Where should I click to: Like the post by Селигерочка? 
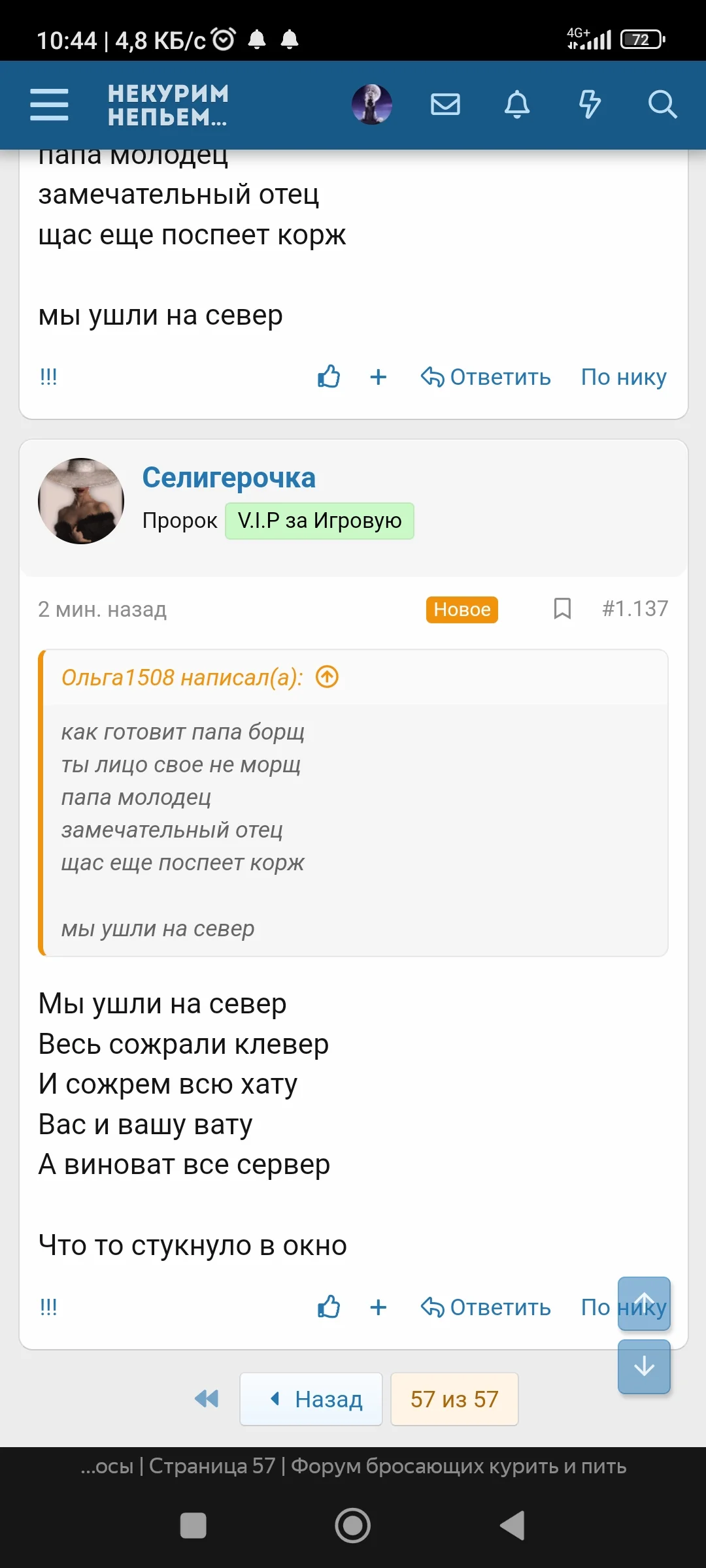(x=328, y=1307)
